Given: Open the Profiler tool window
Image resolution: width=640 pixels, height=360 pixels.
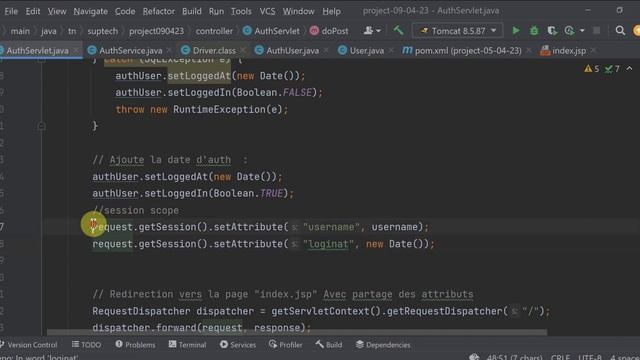Looking at the screenshot, I should pos(286,345).
